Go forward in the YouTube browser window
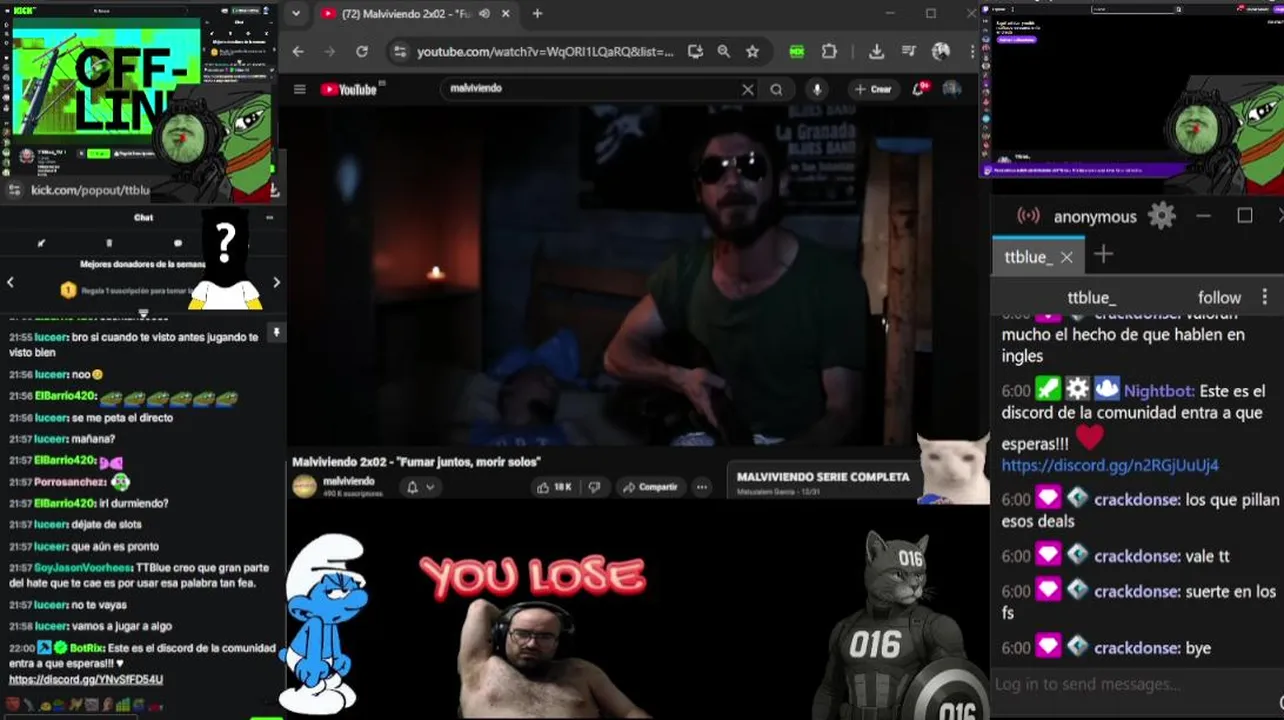 coord(330,52)
